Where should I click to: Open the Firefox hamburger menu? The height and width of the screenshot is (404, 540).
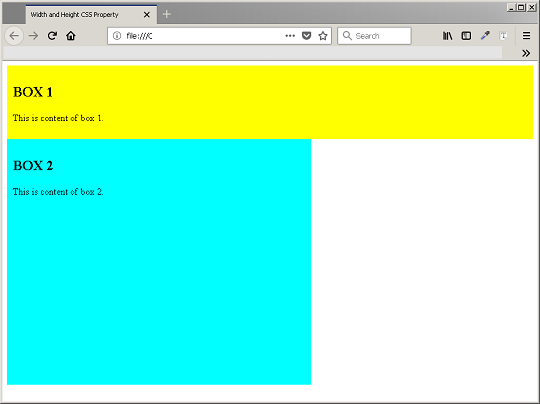526,35
